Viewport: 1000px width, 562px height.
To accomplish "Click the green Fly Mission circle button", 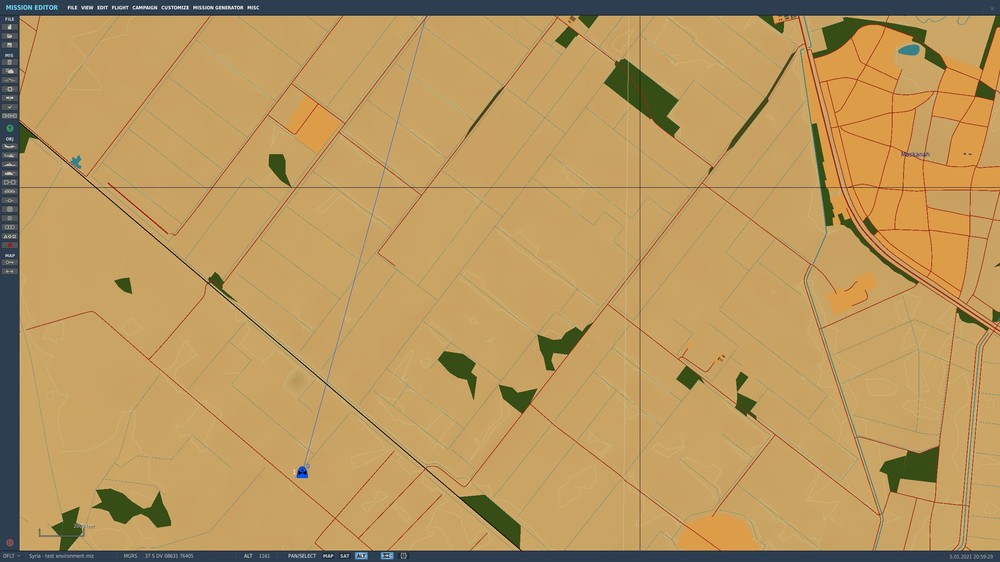I will (10, 128).
